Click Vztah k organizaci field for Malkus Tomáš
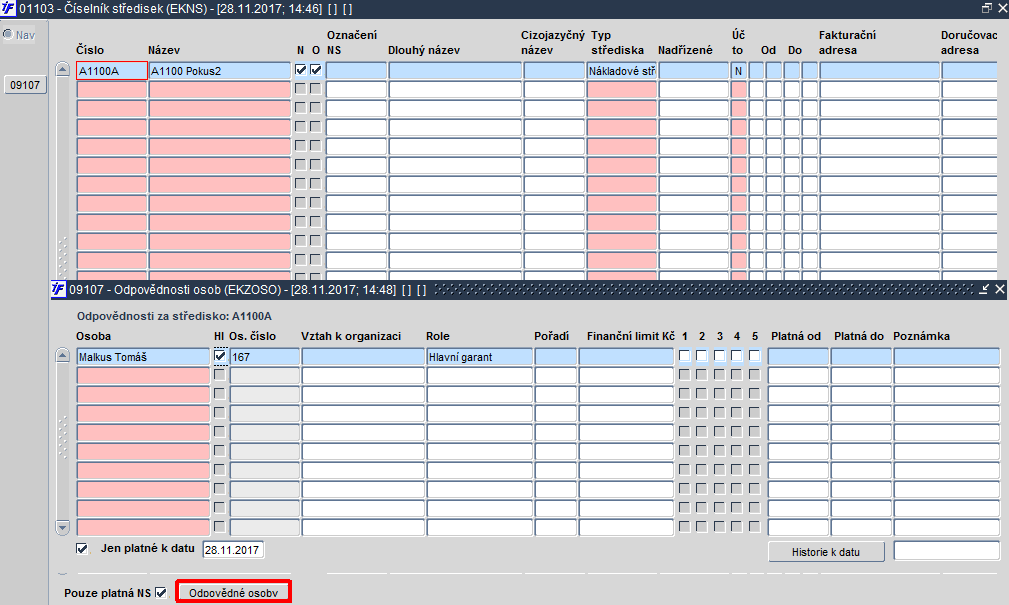The width and height of the screenshot is (1009, 605). (363, 357)
